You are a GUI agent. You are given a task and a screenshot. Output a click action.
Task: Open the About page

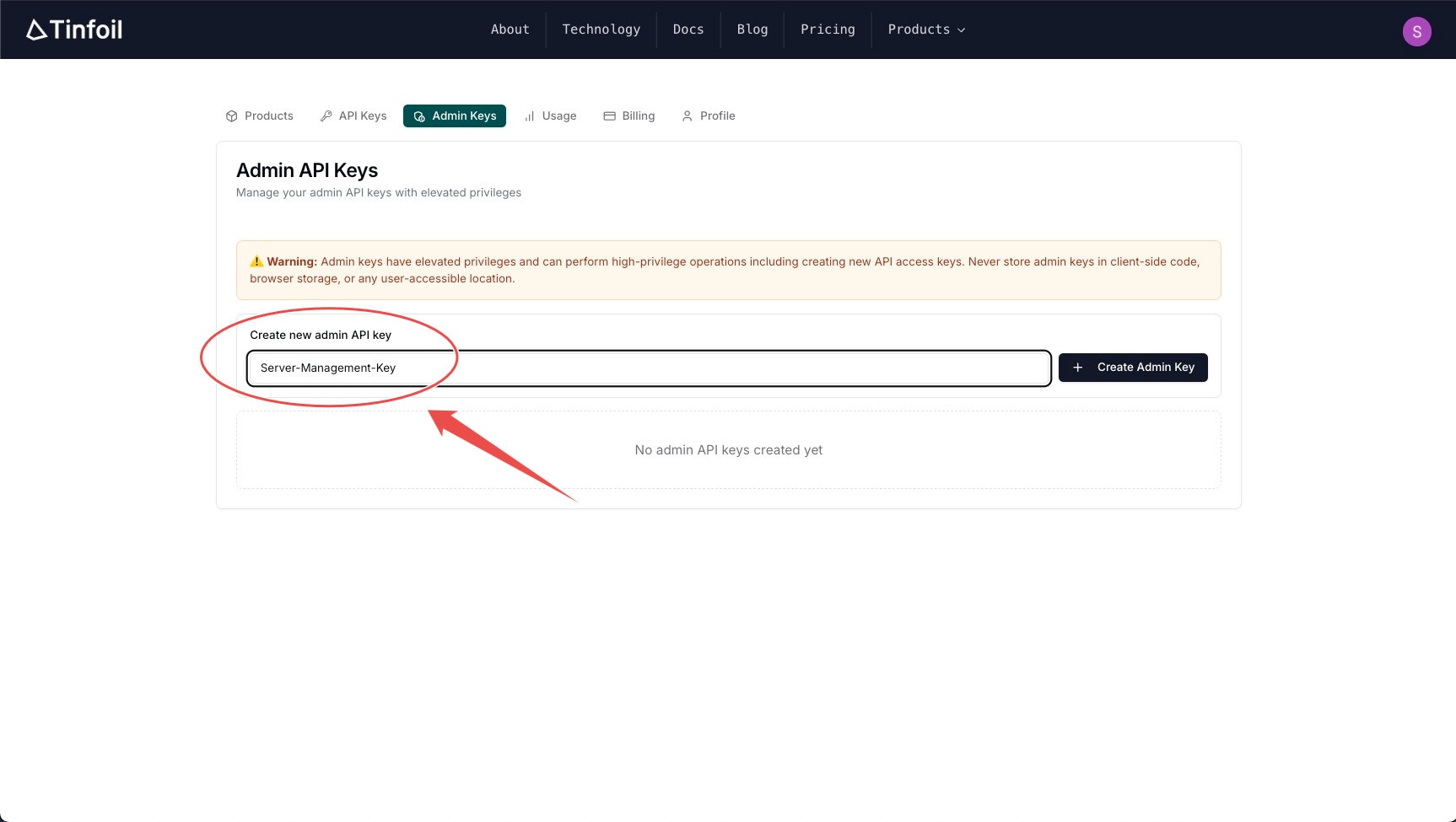pos(510,30)
